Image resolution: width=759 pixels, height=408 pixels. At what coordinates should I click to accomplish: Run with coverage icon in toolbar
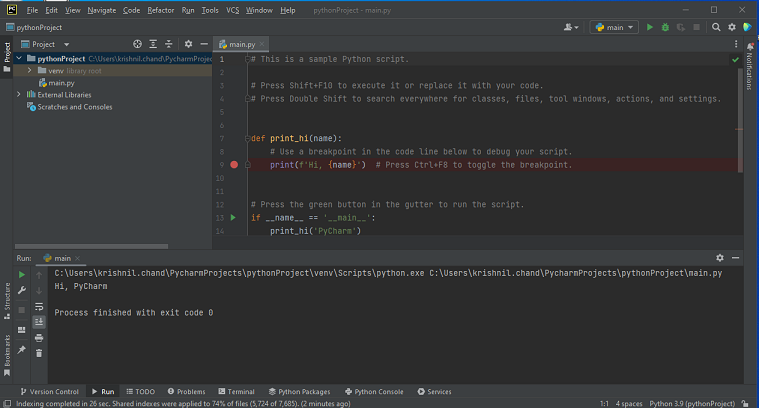681,28
